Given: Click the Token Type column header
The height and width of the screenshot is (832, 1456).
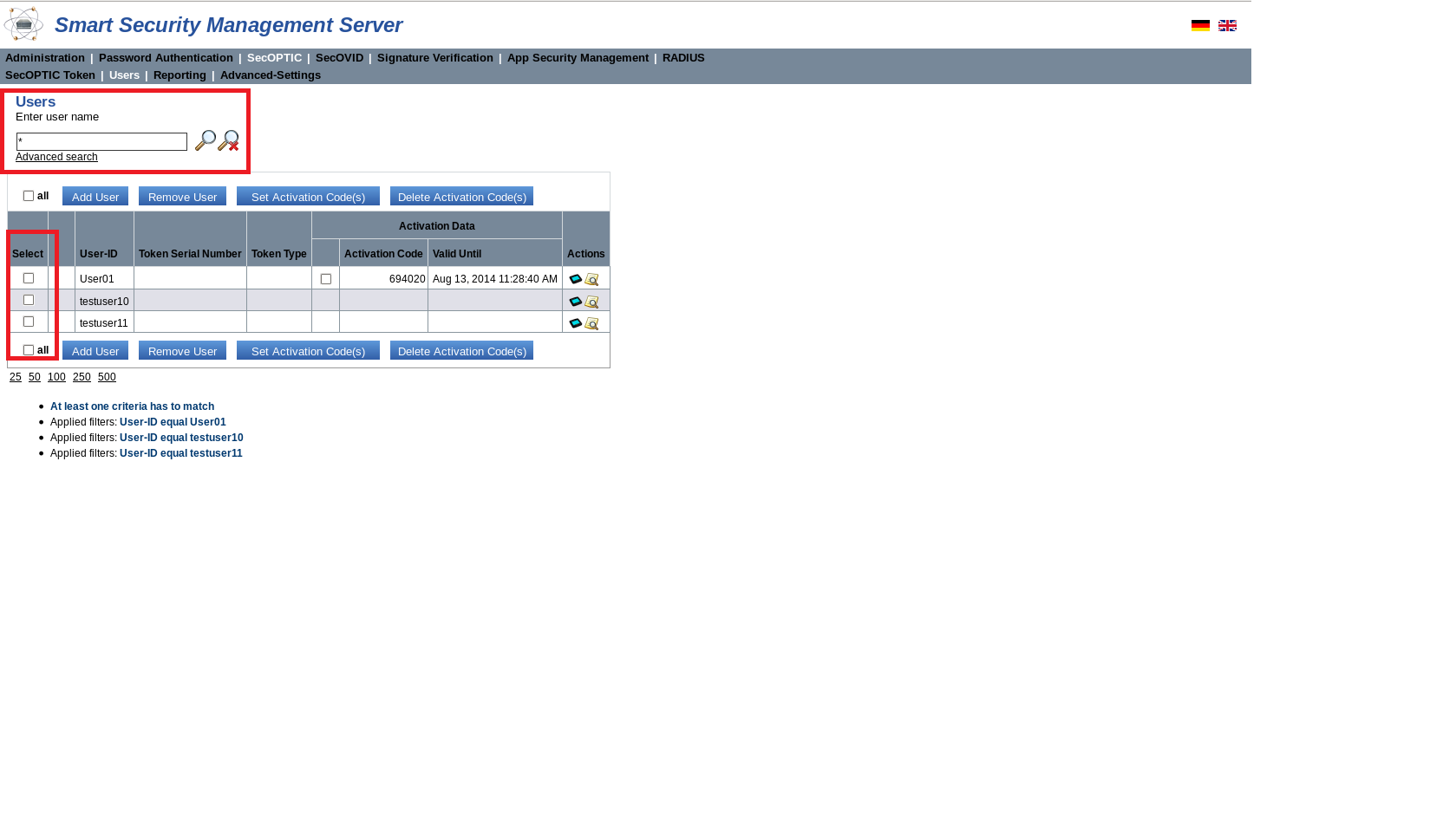Looking at the screenshot, I should pos(279,254).
